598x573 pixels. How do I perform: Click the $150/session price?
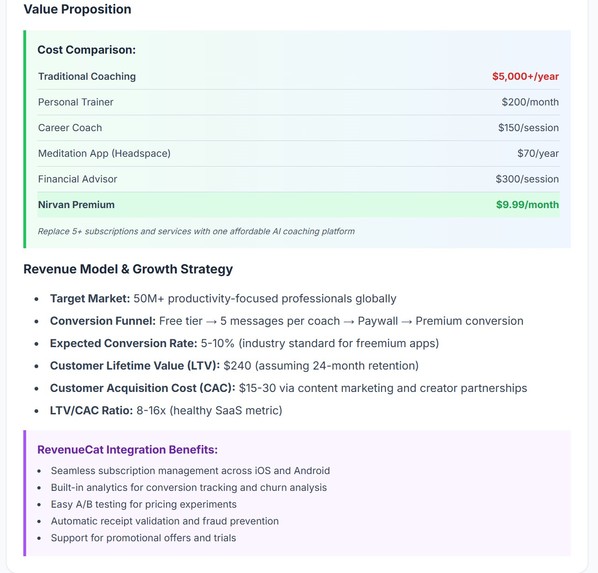point(528,128)
